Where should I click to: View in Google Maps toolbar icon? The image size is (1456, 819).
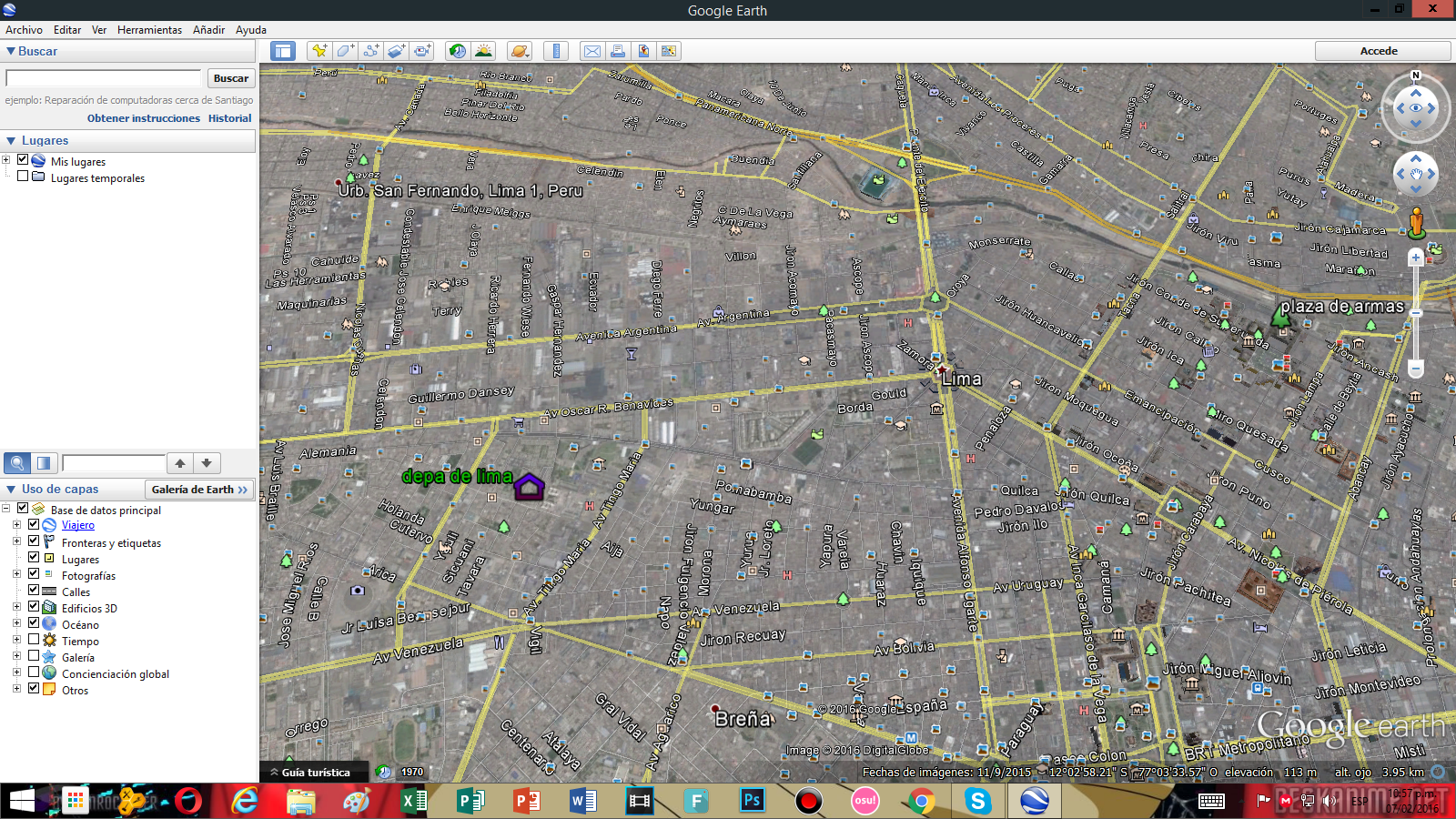(x=669, y=51)
